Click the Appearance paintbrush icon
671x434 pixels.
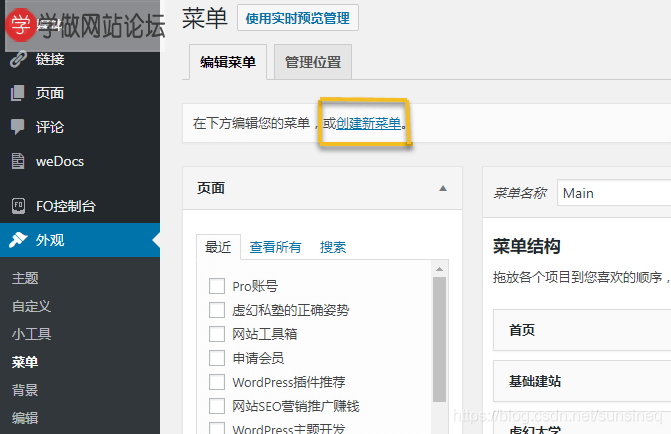[x=17, y=240]
